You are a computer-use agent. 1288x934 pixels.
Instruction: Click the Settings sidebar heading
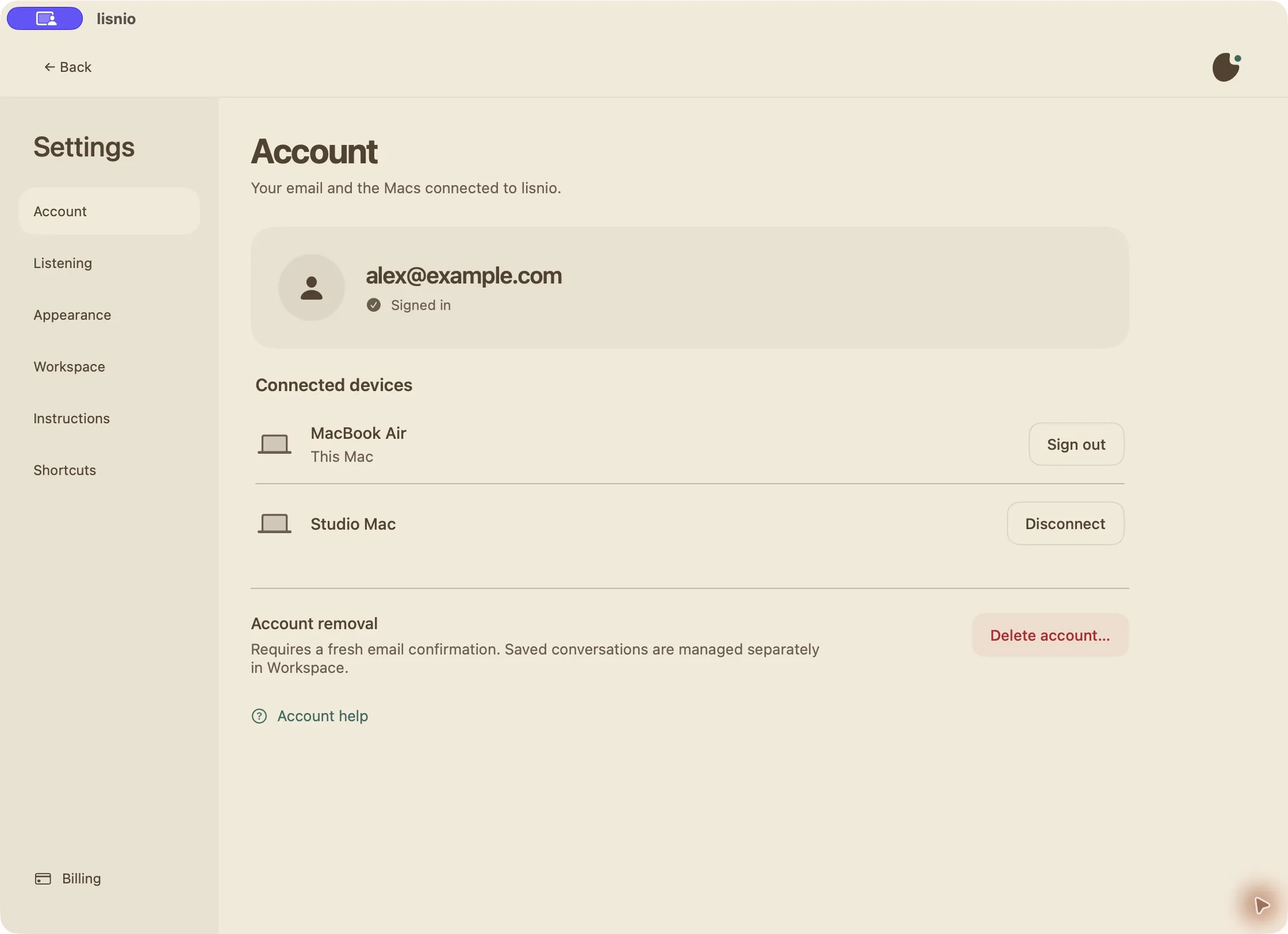[84, 147]
